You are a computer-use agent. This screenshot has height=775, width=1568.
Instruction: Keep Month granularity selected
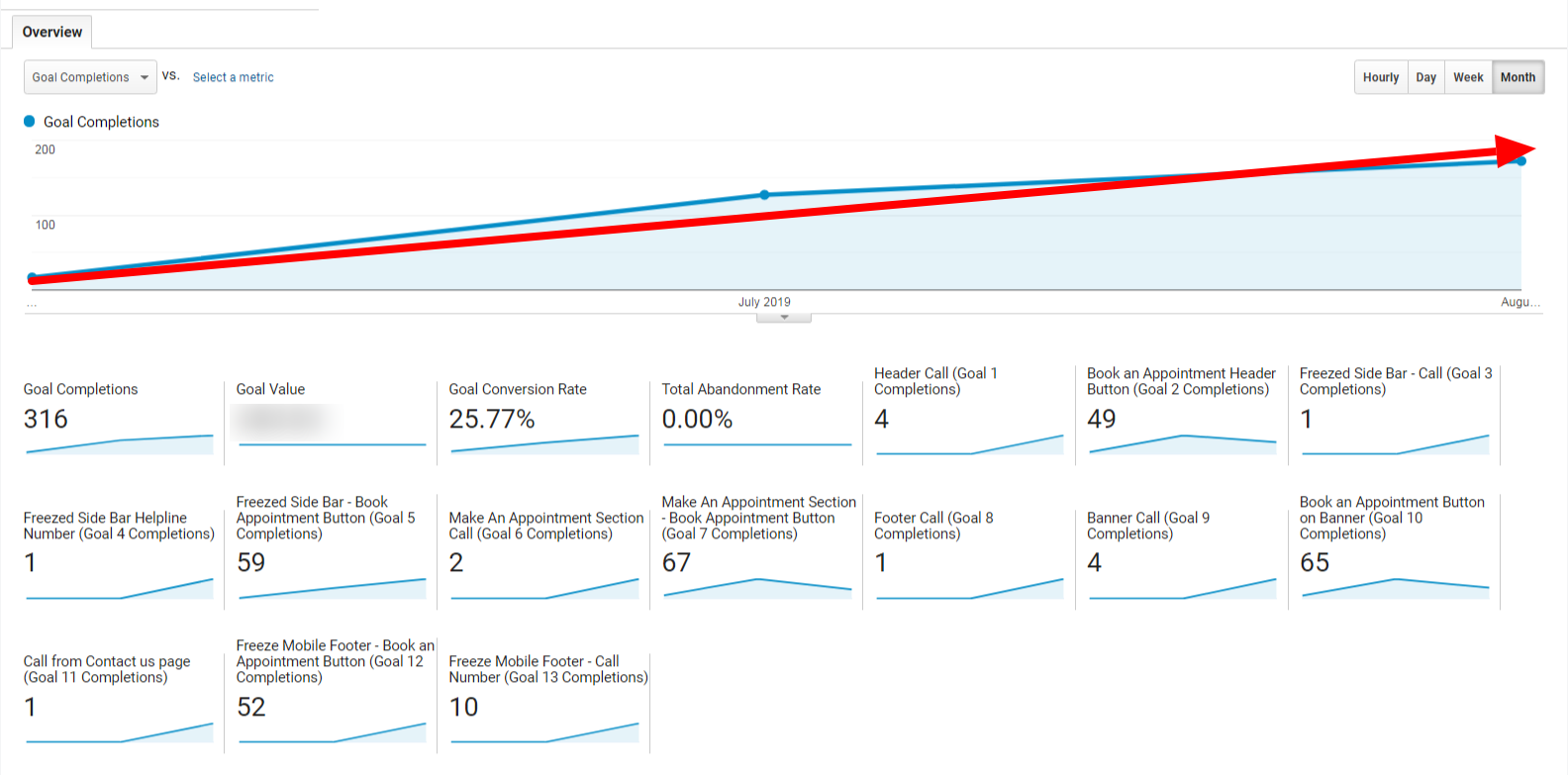pyautogui.click(x=1518, y=76)
